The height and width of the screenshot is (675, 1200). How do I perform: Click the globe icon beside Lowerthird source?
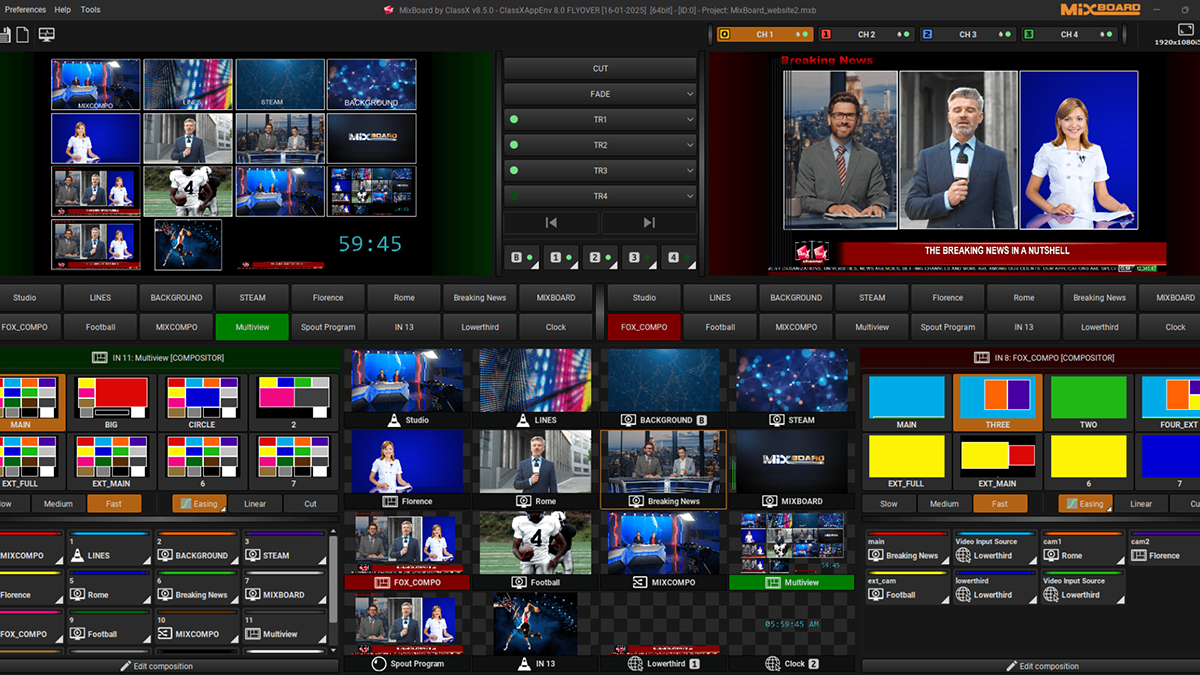coord(634,663)
